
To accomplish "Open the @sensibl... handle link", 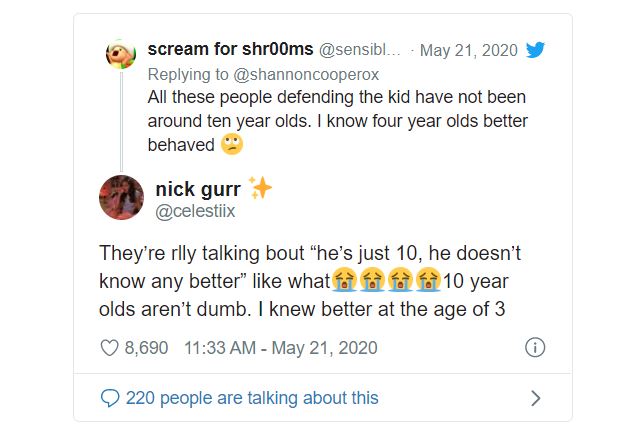I will click(360, 50).
